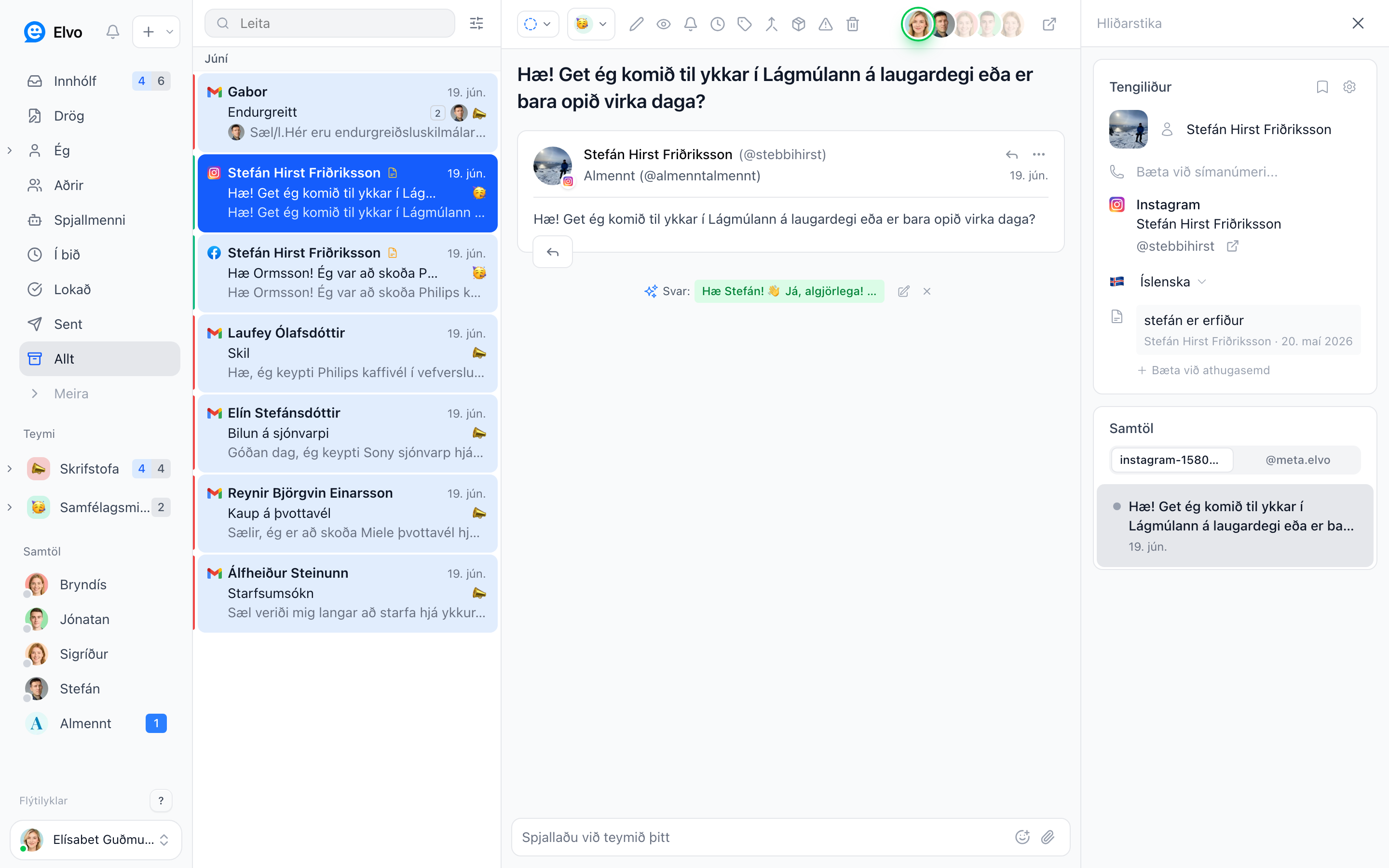Screen dimensions: 1389x868
Task: Open Spjallmenni section
Action: [x=100, y=220]
